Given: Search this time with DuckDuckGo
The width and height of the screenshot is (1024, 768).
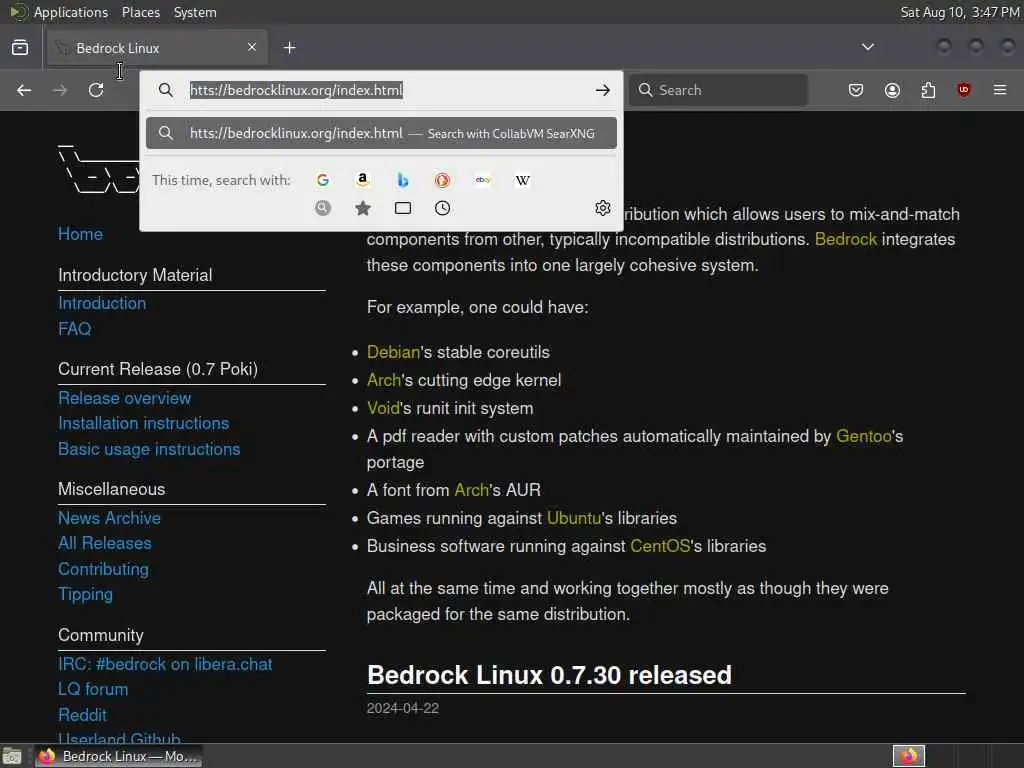Looking at the screenshot, I should [443, 180].
